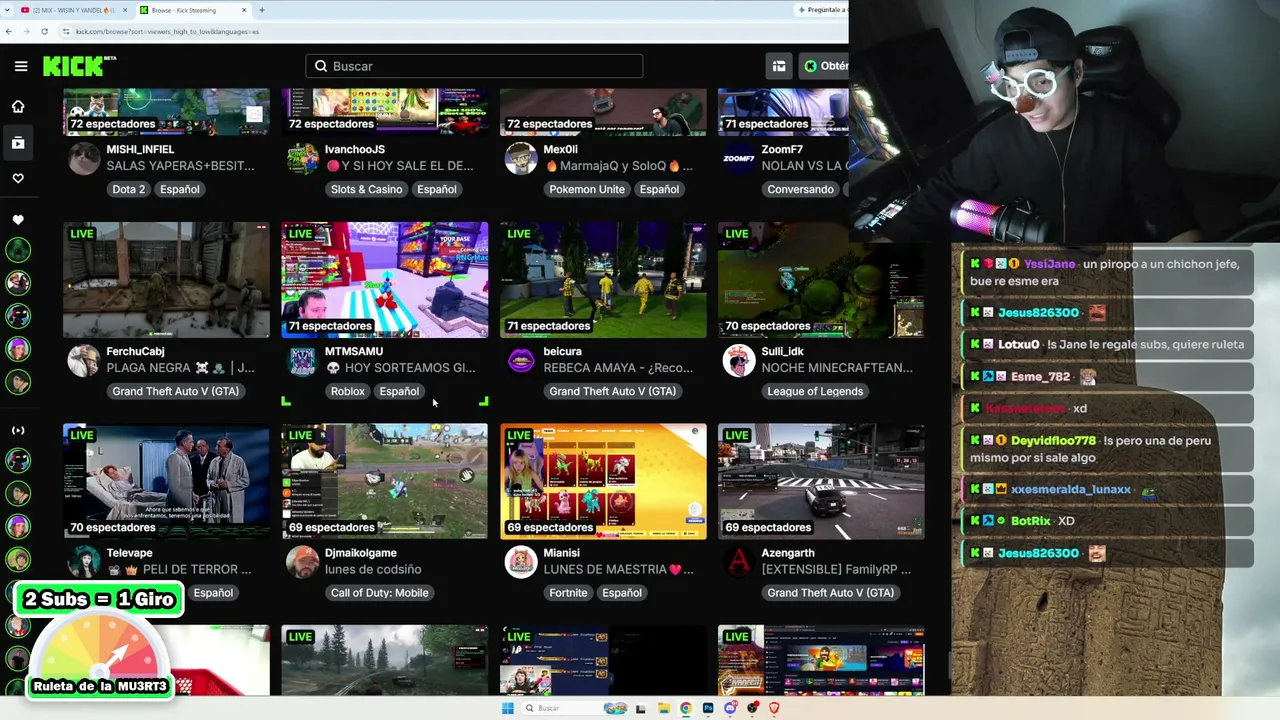Open Sulli_idk channel avatar

tap(739, 360)
